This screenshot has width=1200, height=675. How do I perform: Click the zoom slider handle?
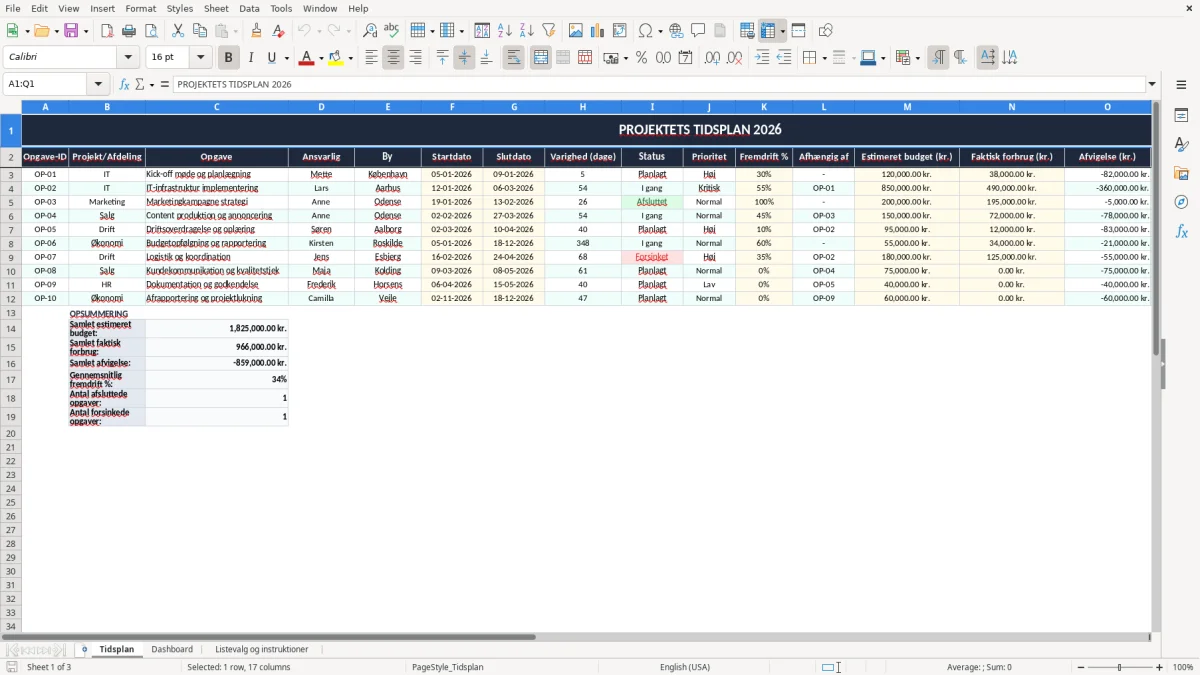[1119, 667]
